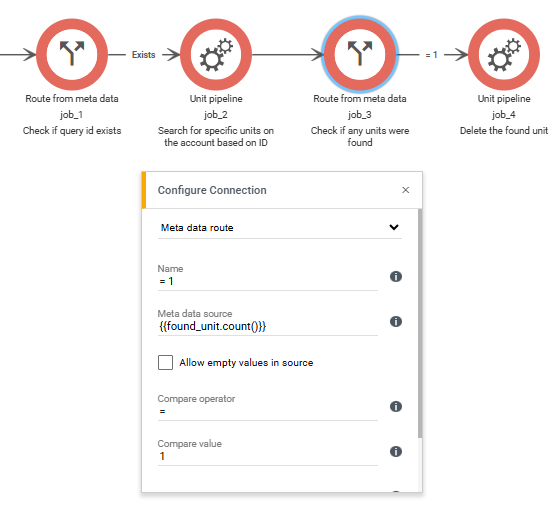Image resolution: width=560 pixels, height=505 pixels.
Task: Click the Allow empty values label text
Action: point(246,363)
